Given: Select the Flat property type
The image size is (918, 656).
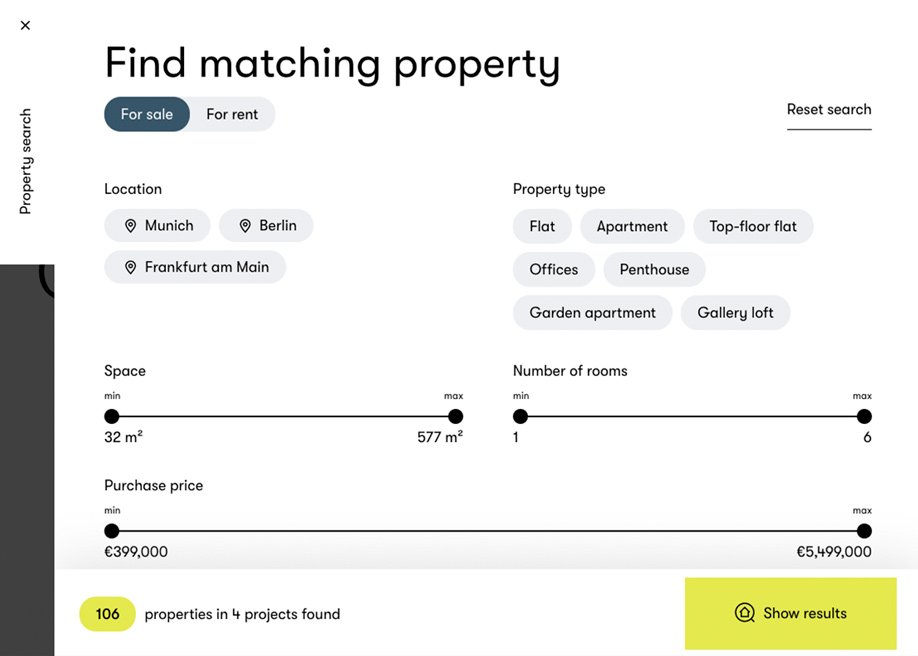Looking at the screenshot, I should pyautogui.click(x=542, y=226).
